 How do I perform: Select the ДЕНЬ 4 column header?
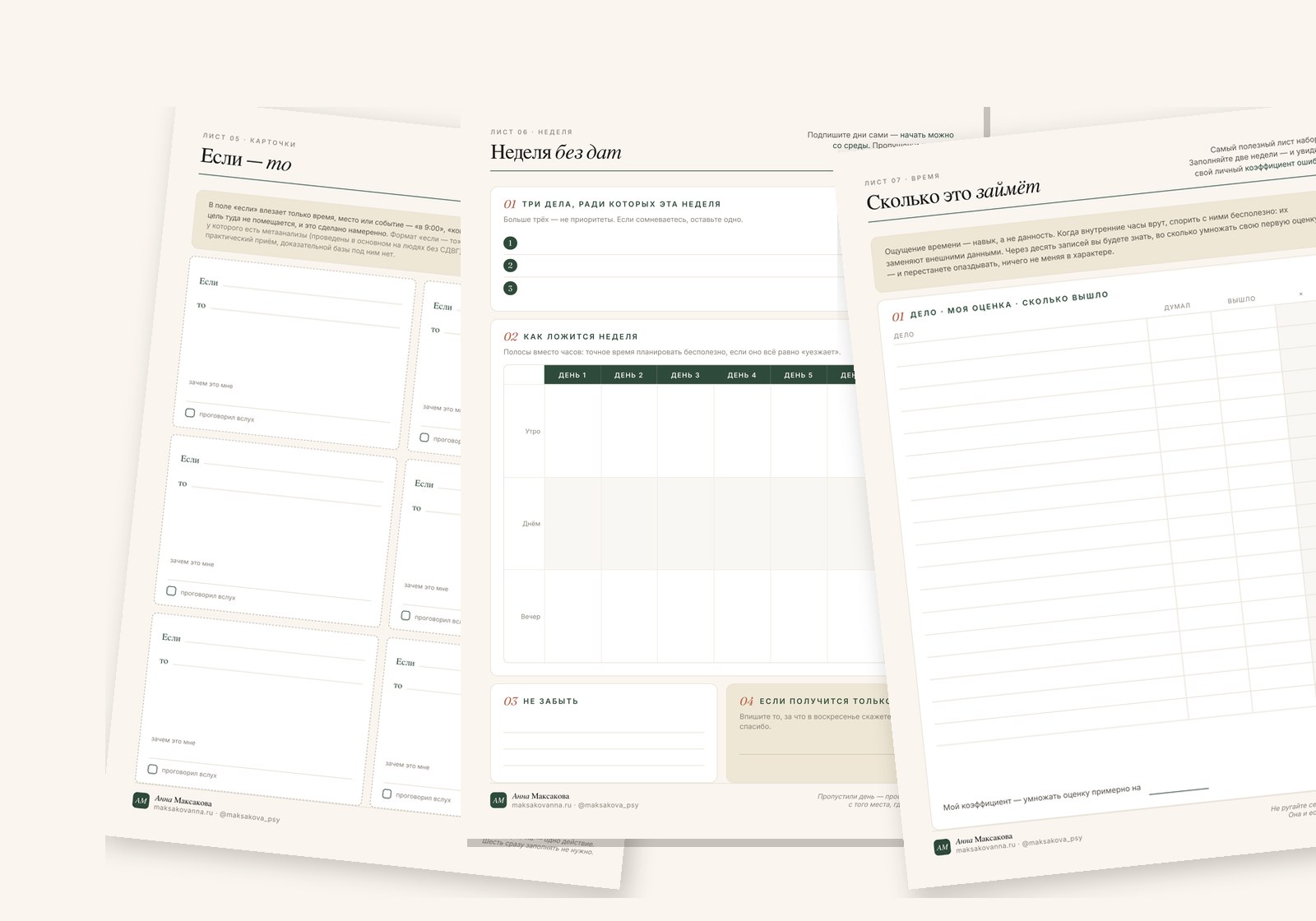click(x=742, y=375)
